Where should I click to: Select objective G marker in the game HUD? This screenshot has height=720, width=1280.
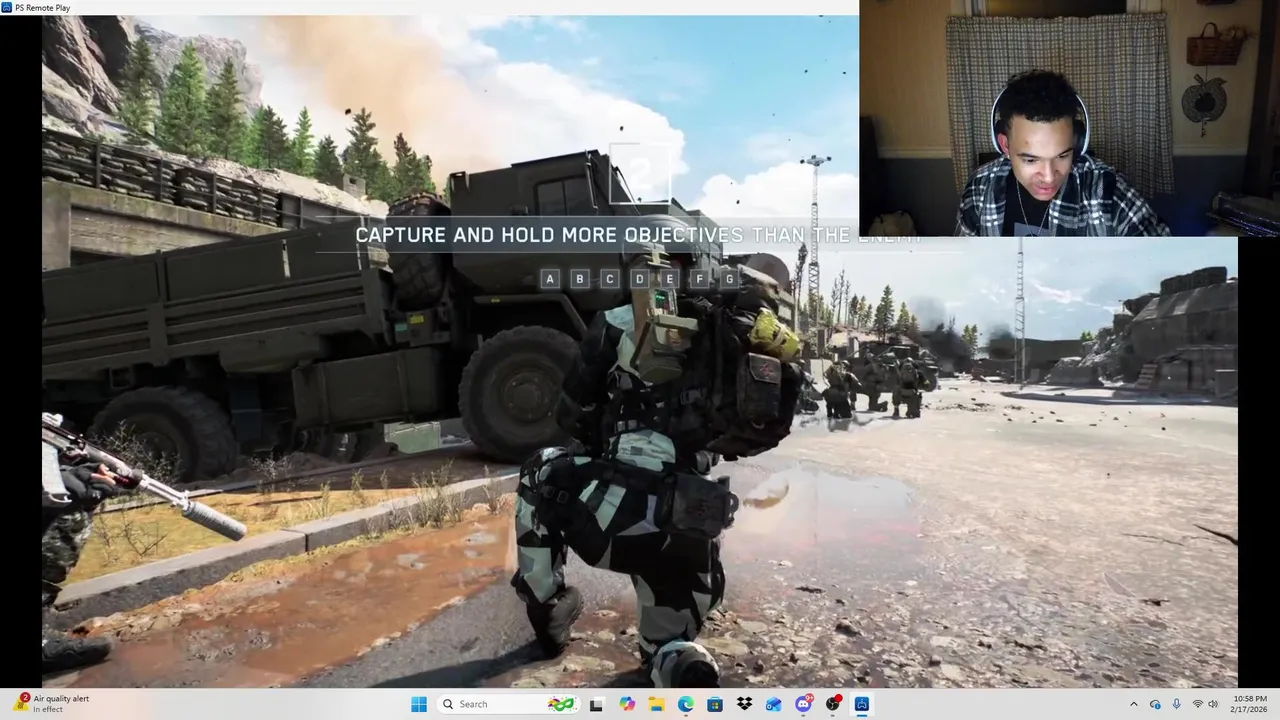coord(730,279)
